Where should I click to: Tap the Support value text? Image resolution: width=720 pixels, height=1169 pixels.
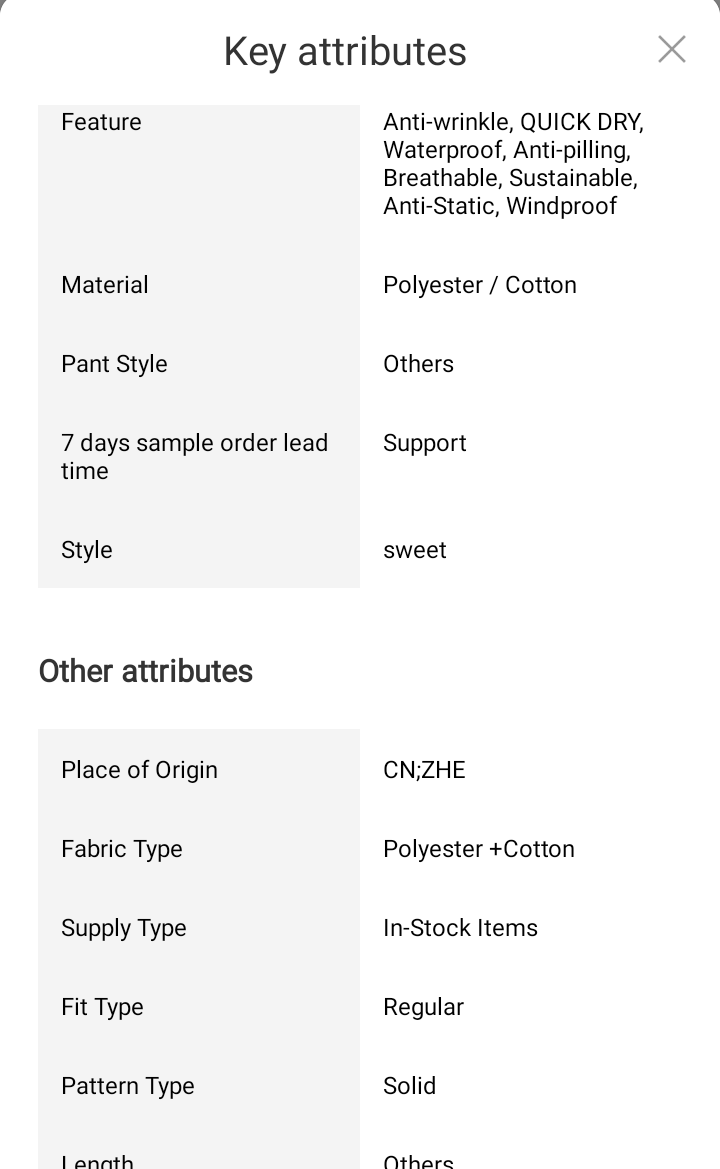[x=424, y=443]
